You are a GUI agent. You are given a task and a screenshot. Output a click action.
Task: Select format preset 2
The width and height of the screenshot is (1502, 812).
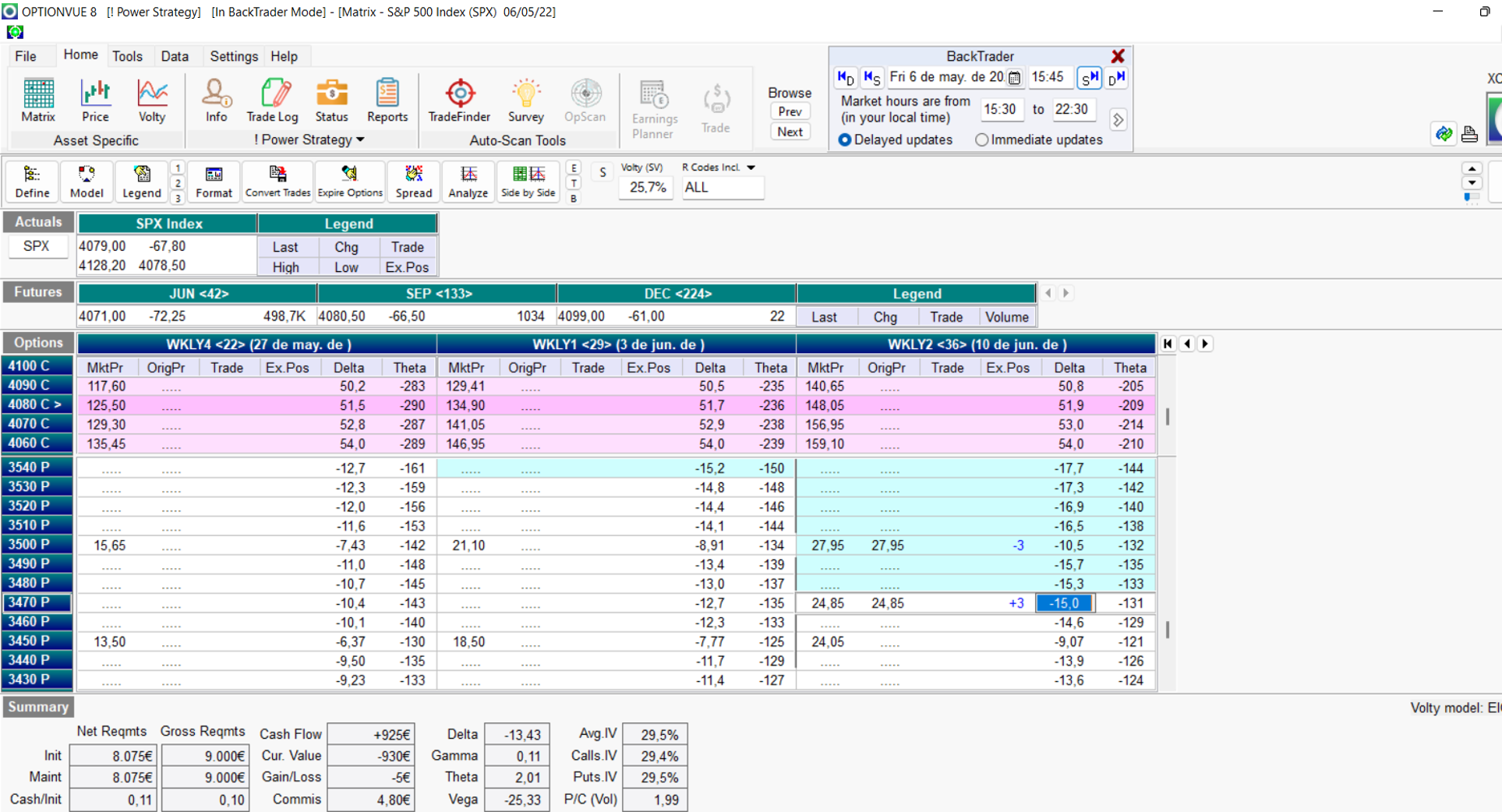pos(178,183)
